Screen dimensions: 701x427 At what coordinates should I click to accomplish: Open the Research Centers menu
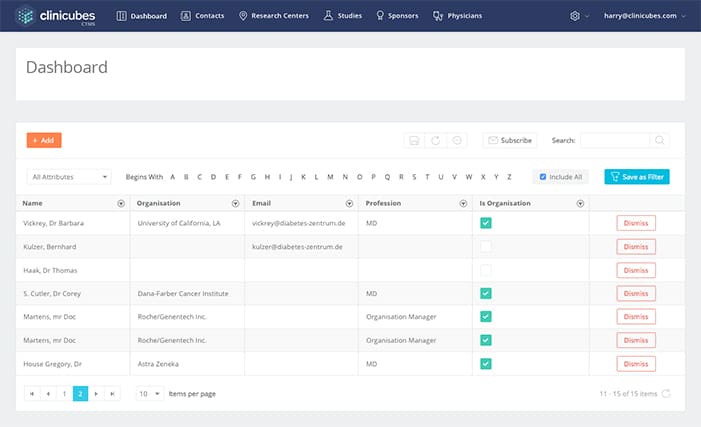275,16
